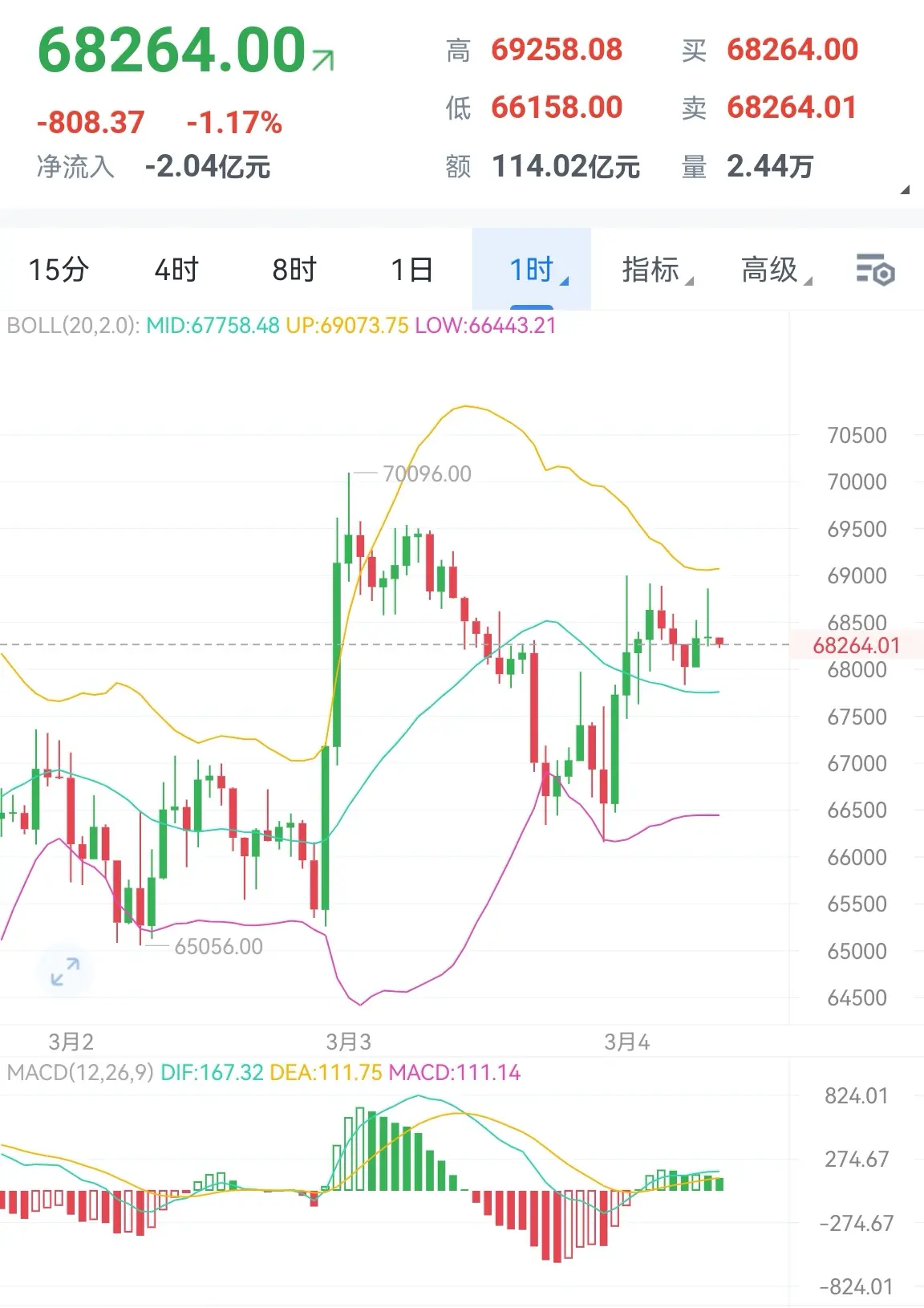The image size is (924, 1308).
Task: Switch to 15分 timeframe tab
Action: 59,270
